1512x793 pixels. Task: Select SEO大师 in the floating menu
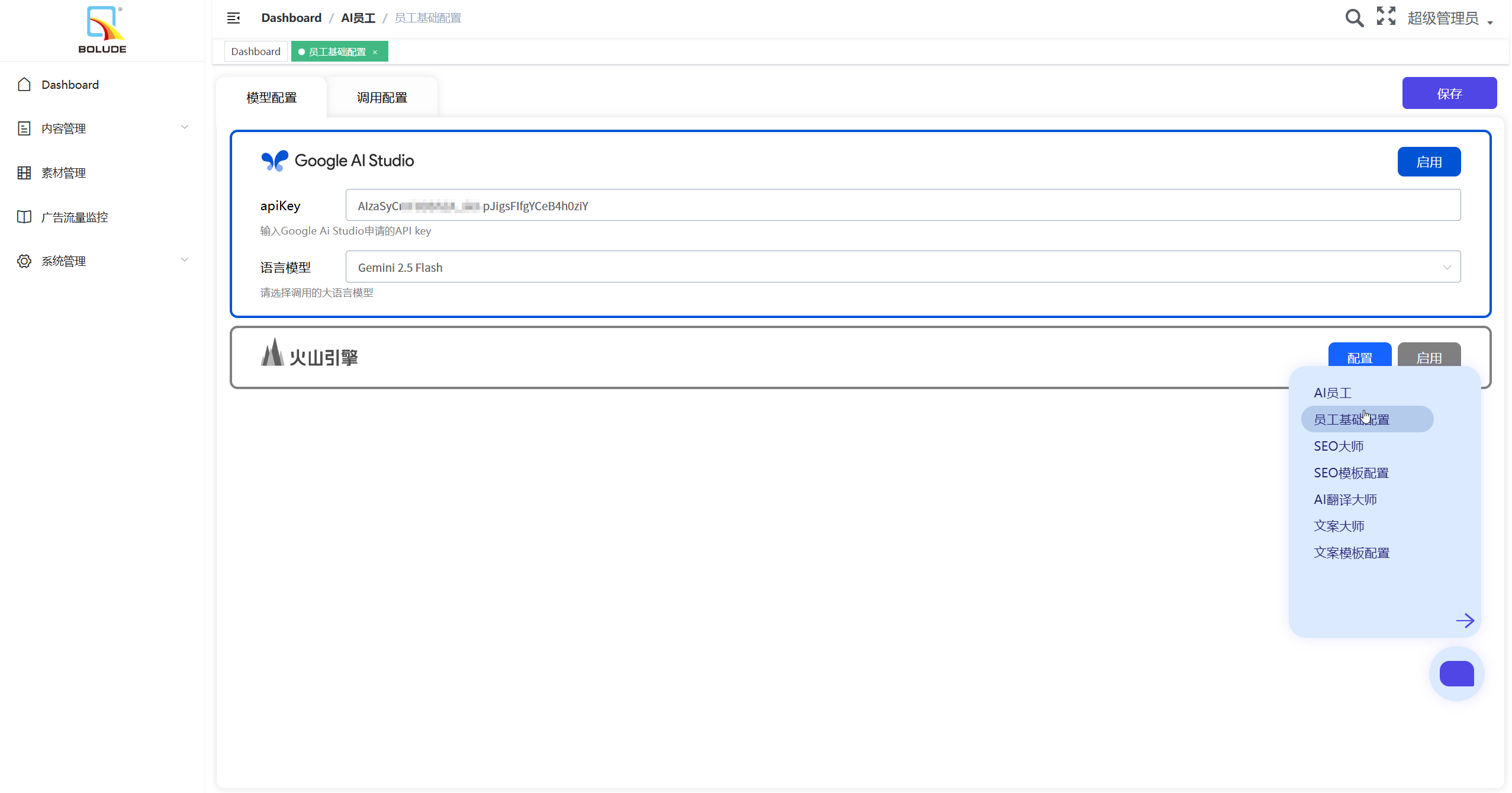(1339, 446)
